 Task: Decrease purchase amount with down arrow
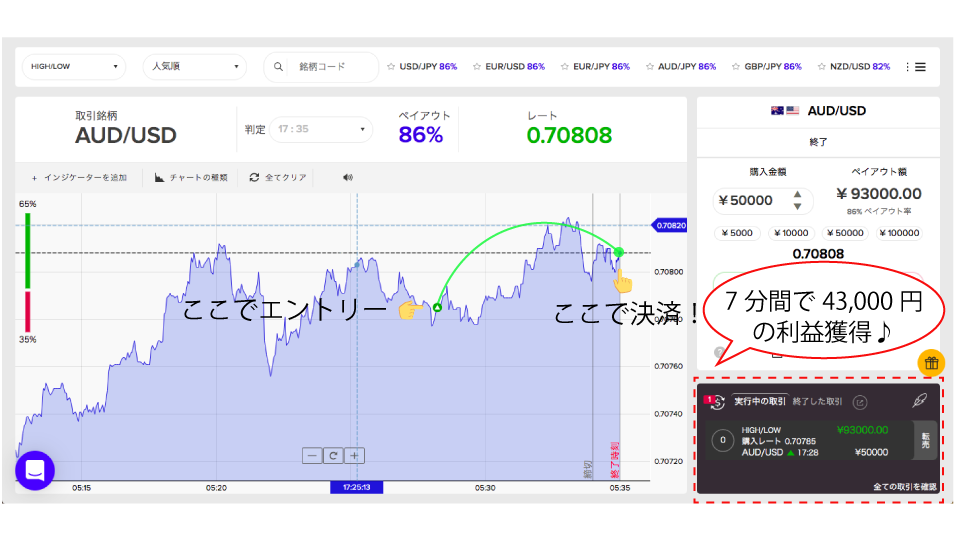(x=797, y=207)
